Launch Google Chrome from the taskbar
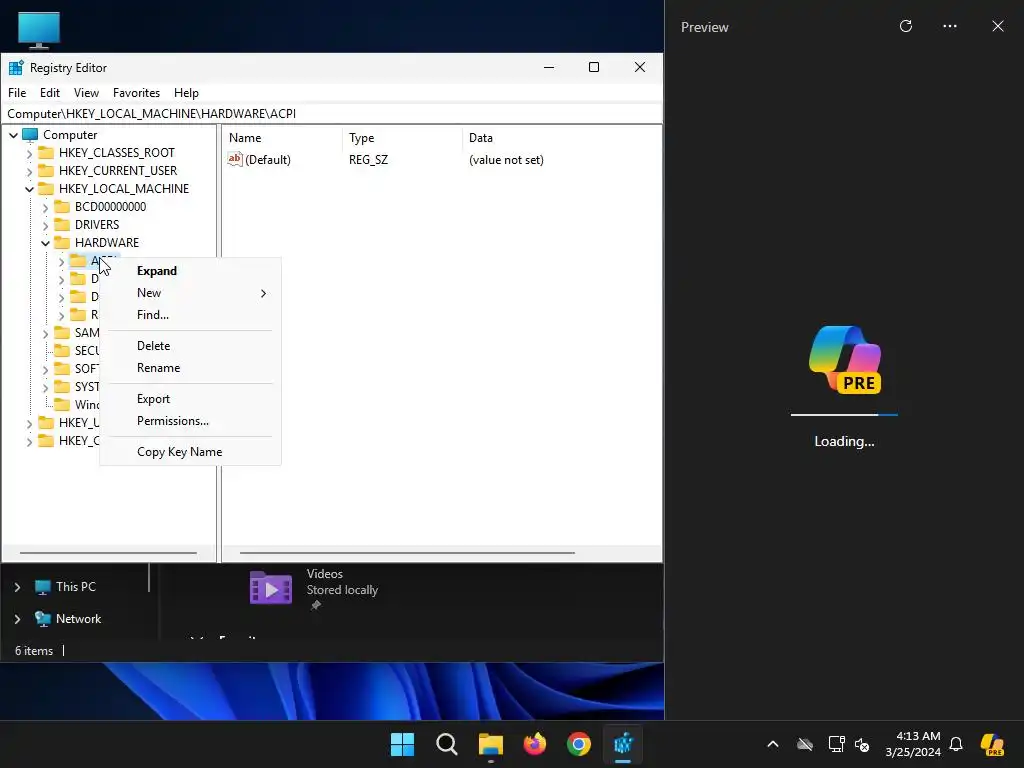The image size is (1024, 768). [579, 744]
